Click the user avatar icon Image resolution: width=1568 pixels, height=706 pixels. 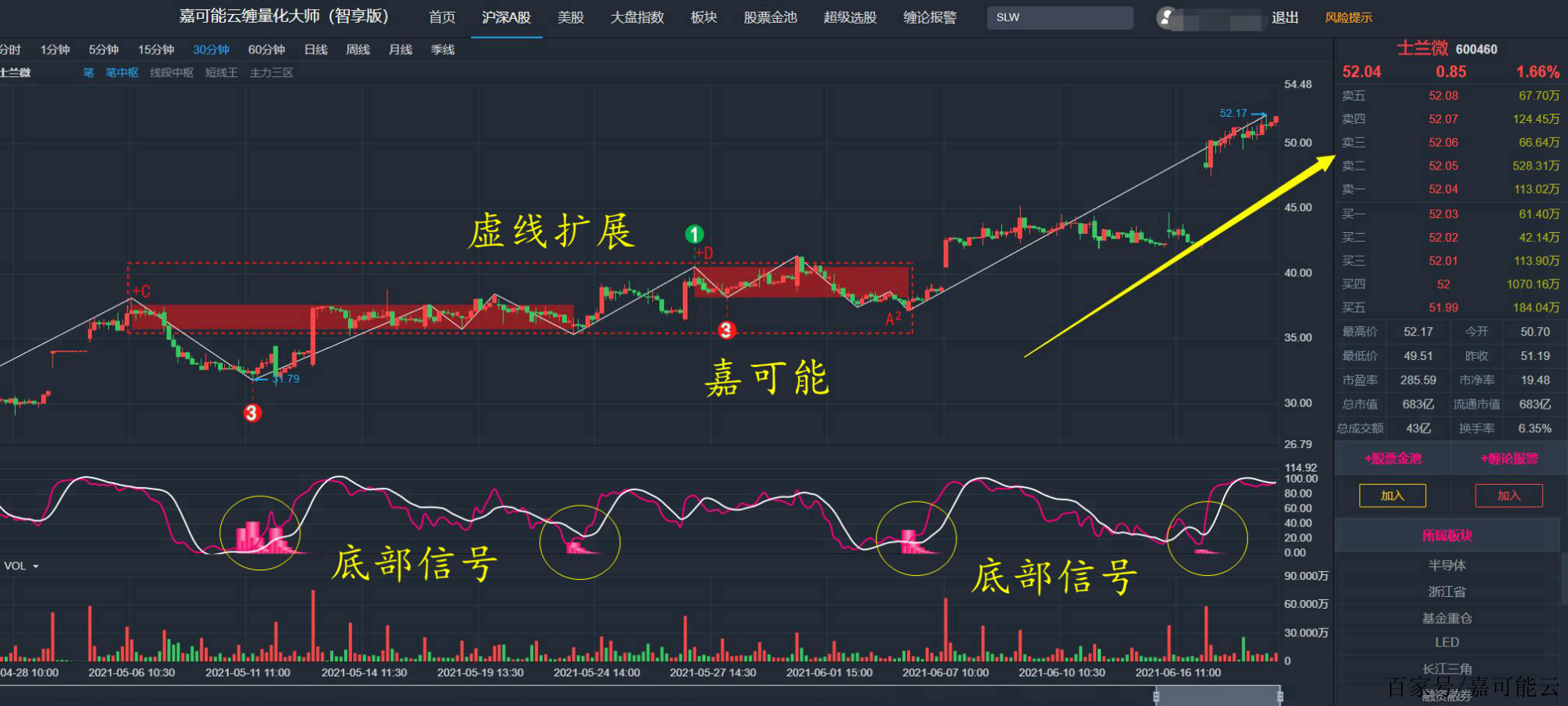[1167, 17]
